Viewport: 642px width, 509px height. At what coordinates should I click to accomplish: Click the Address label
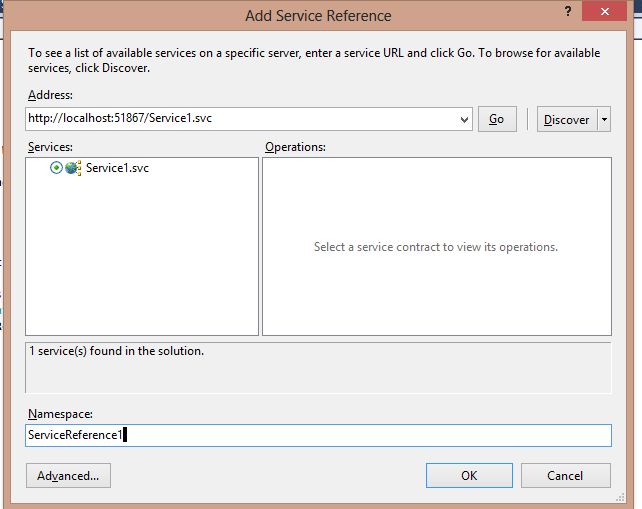[x=50, y=94]
